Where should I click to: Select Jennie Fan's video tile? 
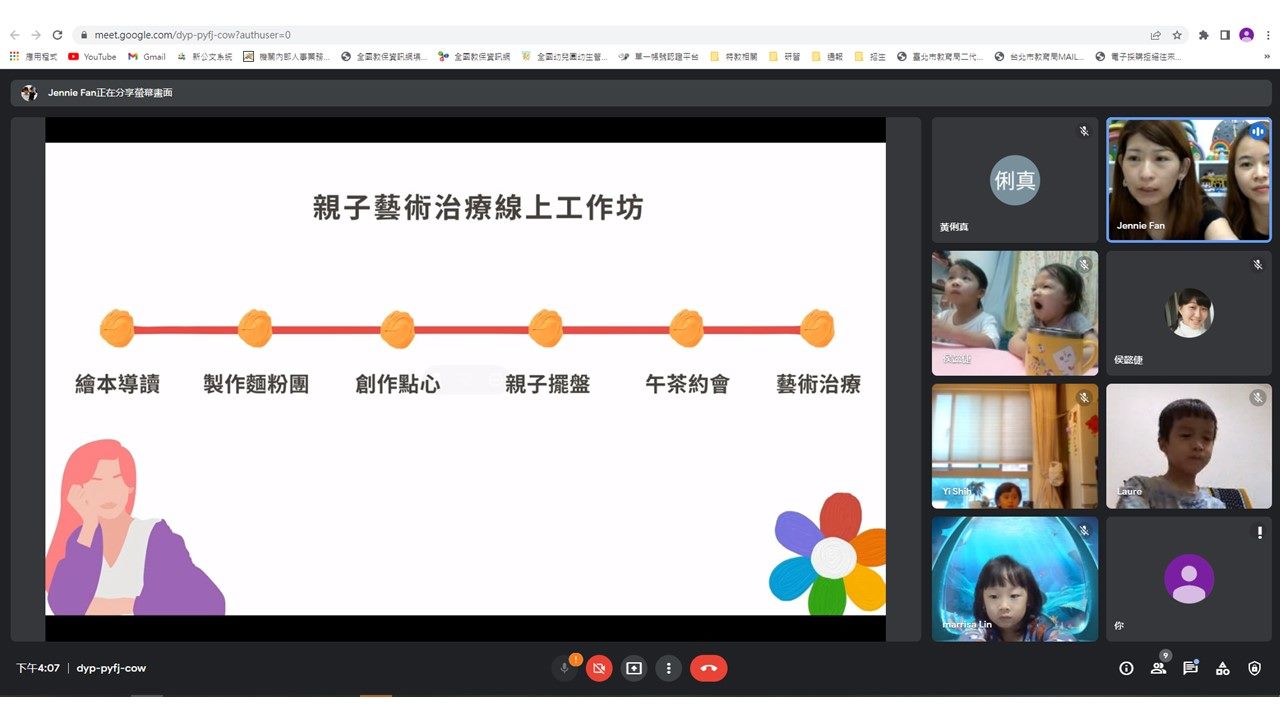1188,180
